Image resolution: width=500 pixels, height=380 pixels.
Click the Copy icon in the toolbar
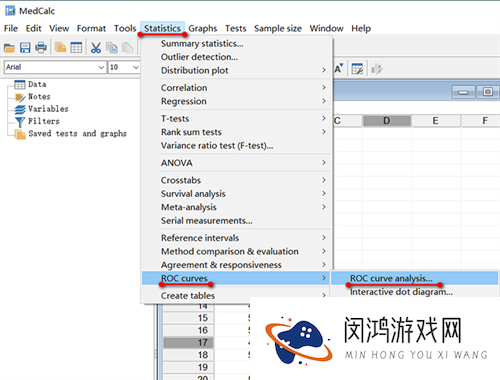(112, 48)
